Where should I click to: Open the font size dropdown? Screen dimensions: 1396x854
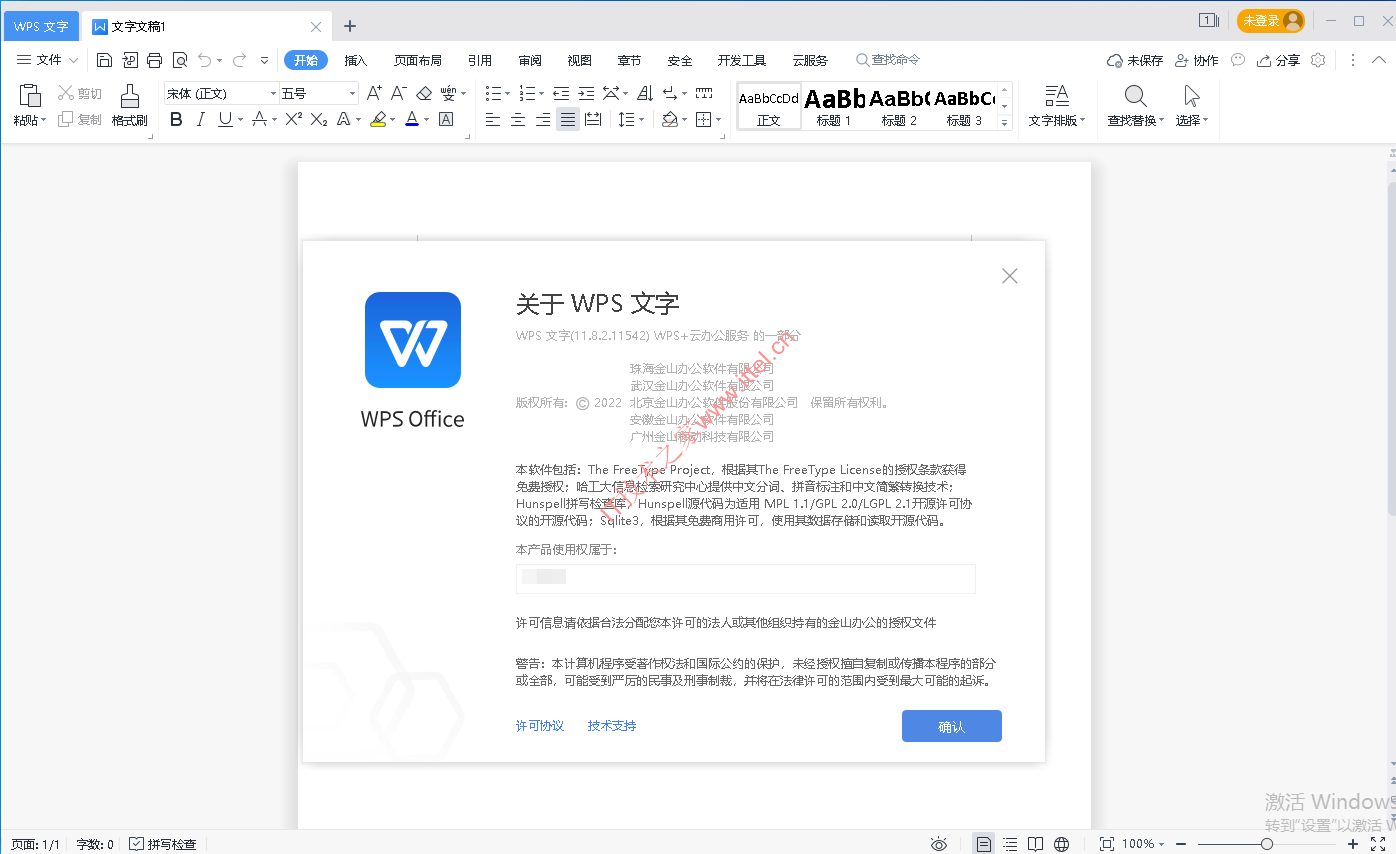click(352, 93)
